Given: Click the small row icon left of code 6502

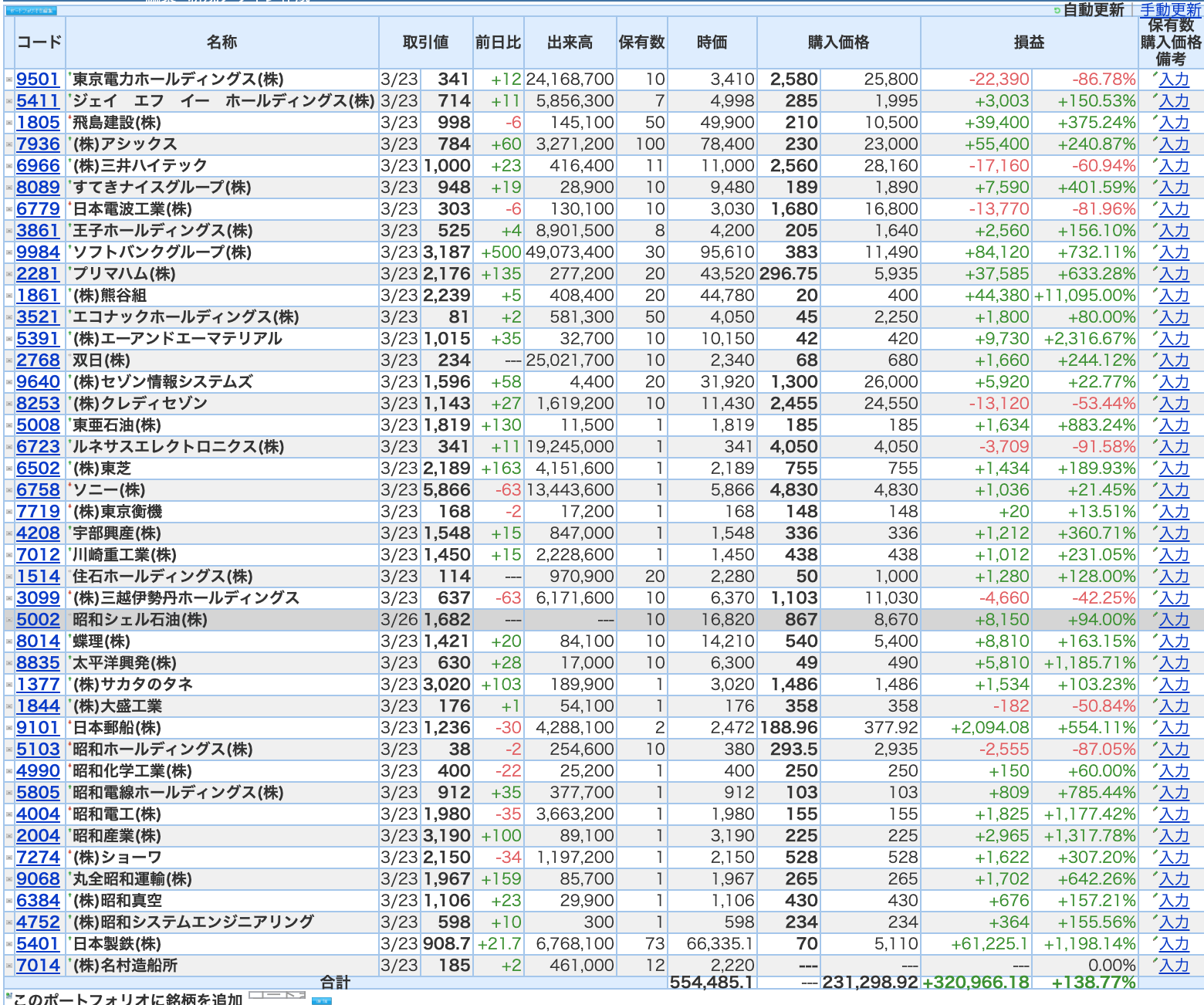Looking at the screenshot, I should click(x=9, y=469).
